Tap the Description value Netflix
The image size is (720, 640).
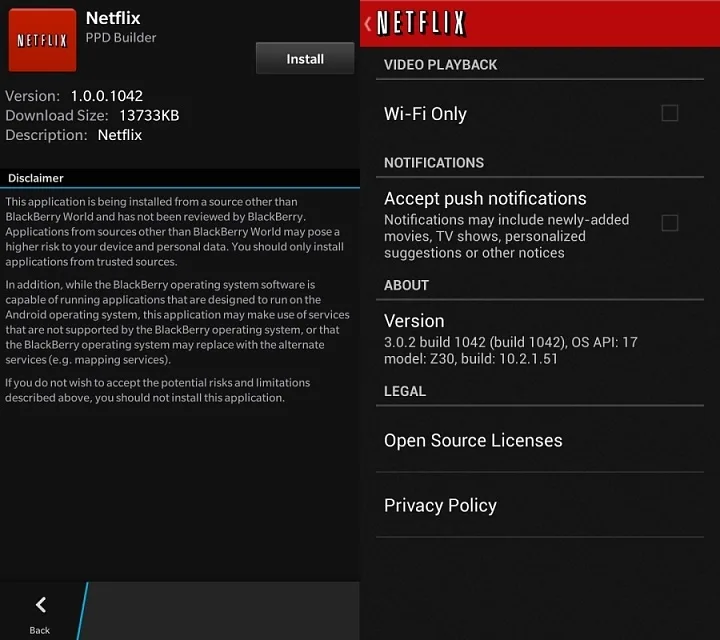click(x=120, y=135)
